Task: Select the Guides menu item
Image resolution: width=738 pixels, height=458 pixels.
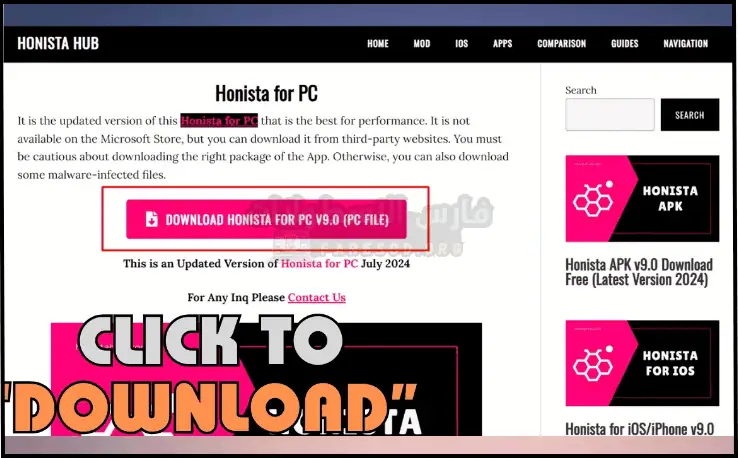Action: 624,44
